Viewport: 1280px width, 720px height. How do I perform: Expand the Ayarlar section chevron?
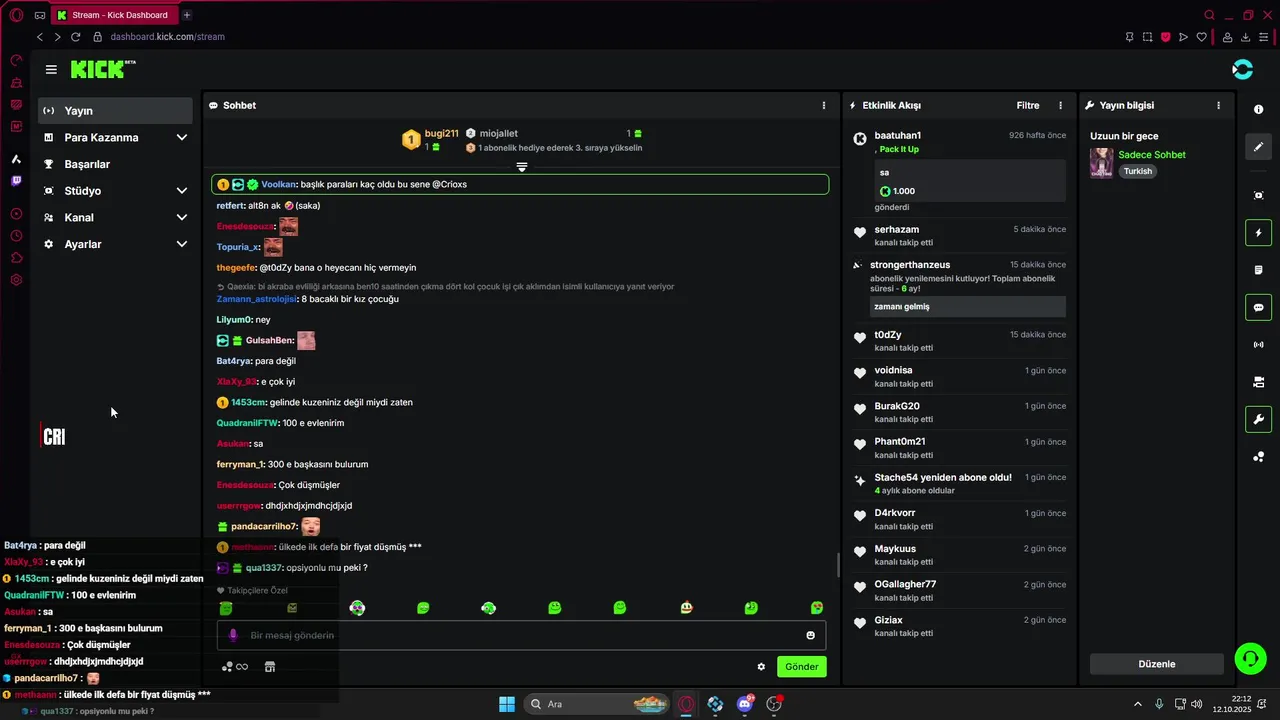(x=181, y=244)
